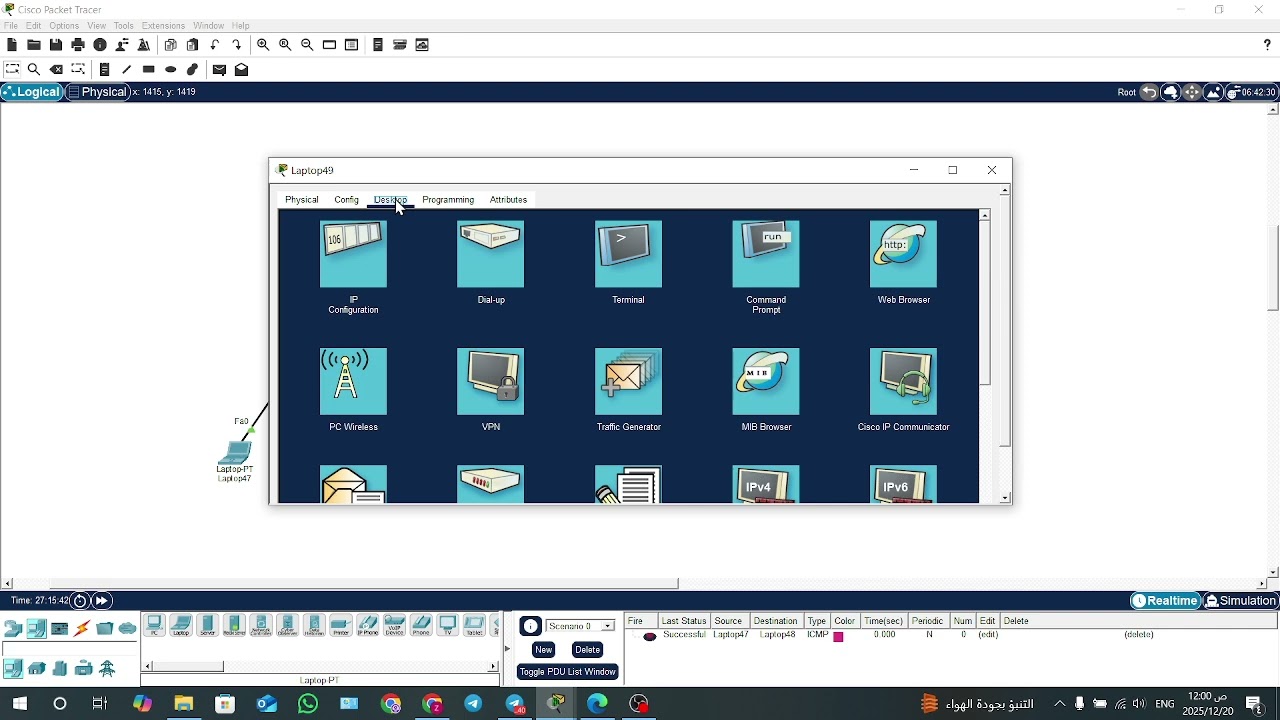Pick the Printer device from the device list
The height and width of the screenshot is (720, 1280).
[341, 626]
